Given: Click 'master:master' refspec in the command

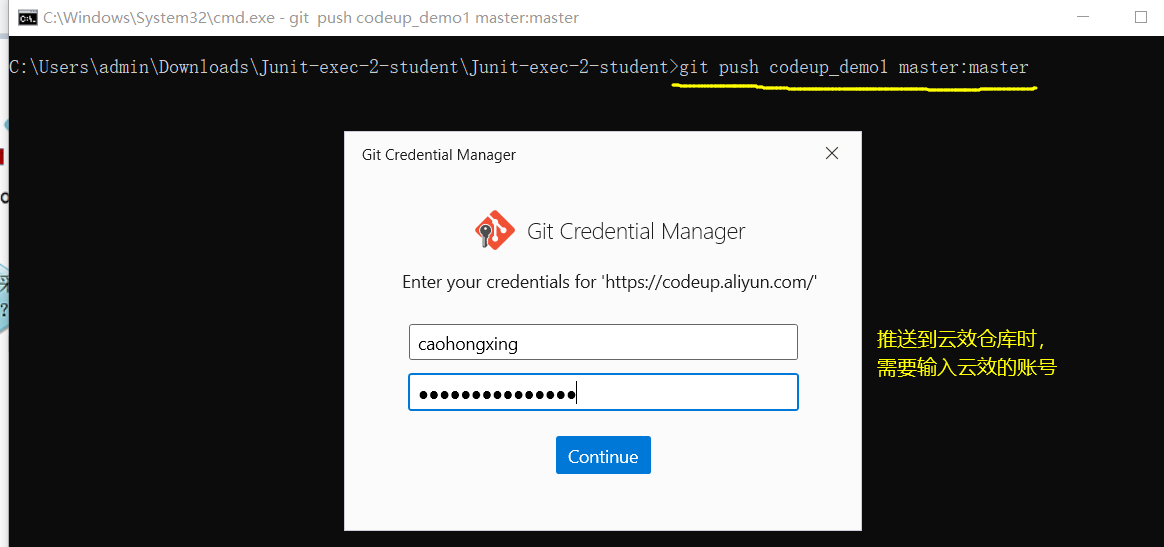Looking at the screenshot, I should [963, 67].
